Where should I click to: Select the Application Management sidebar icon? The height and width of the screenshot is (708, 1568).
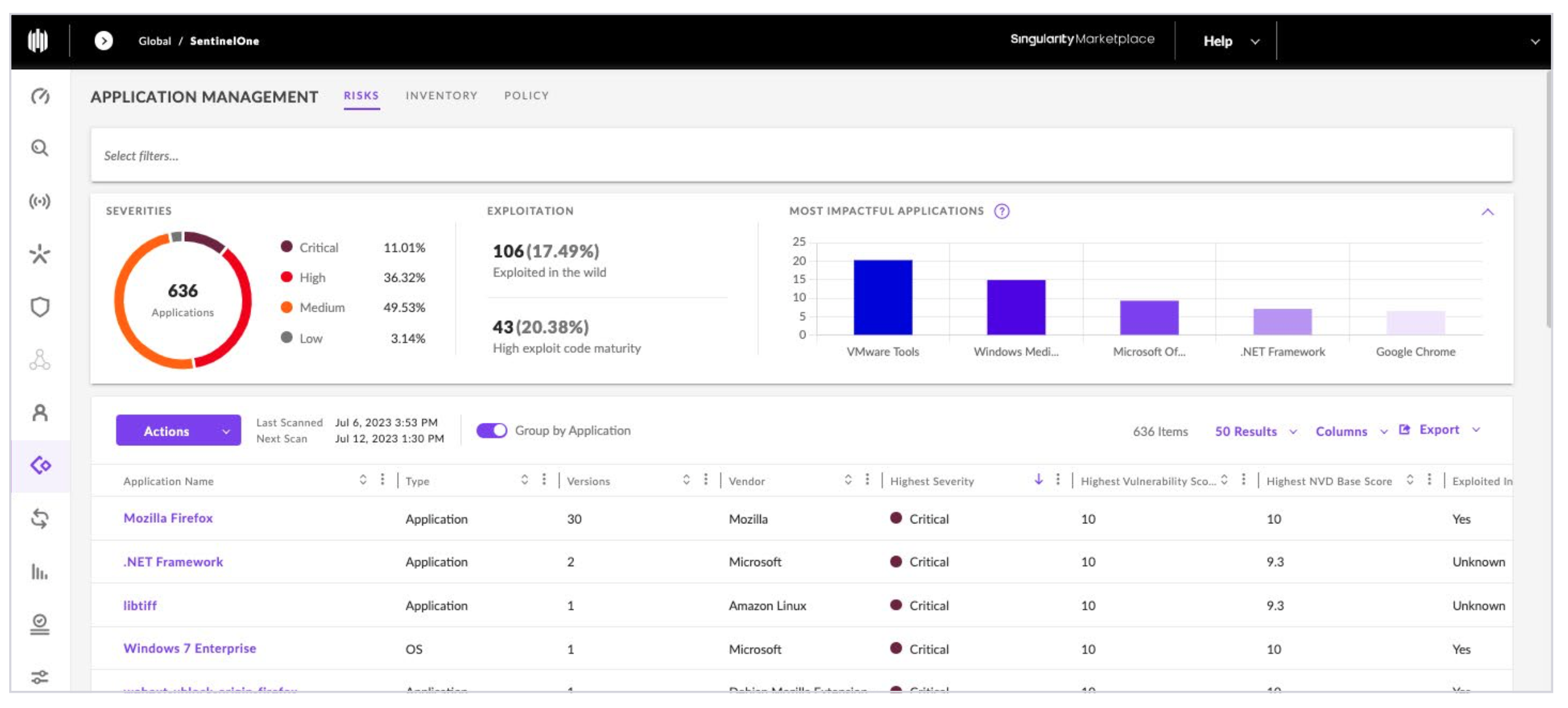(x=41, y=465)
